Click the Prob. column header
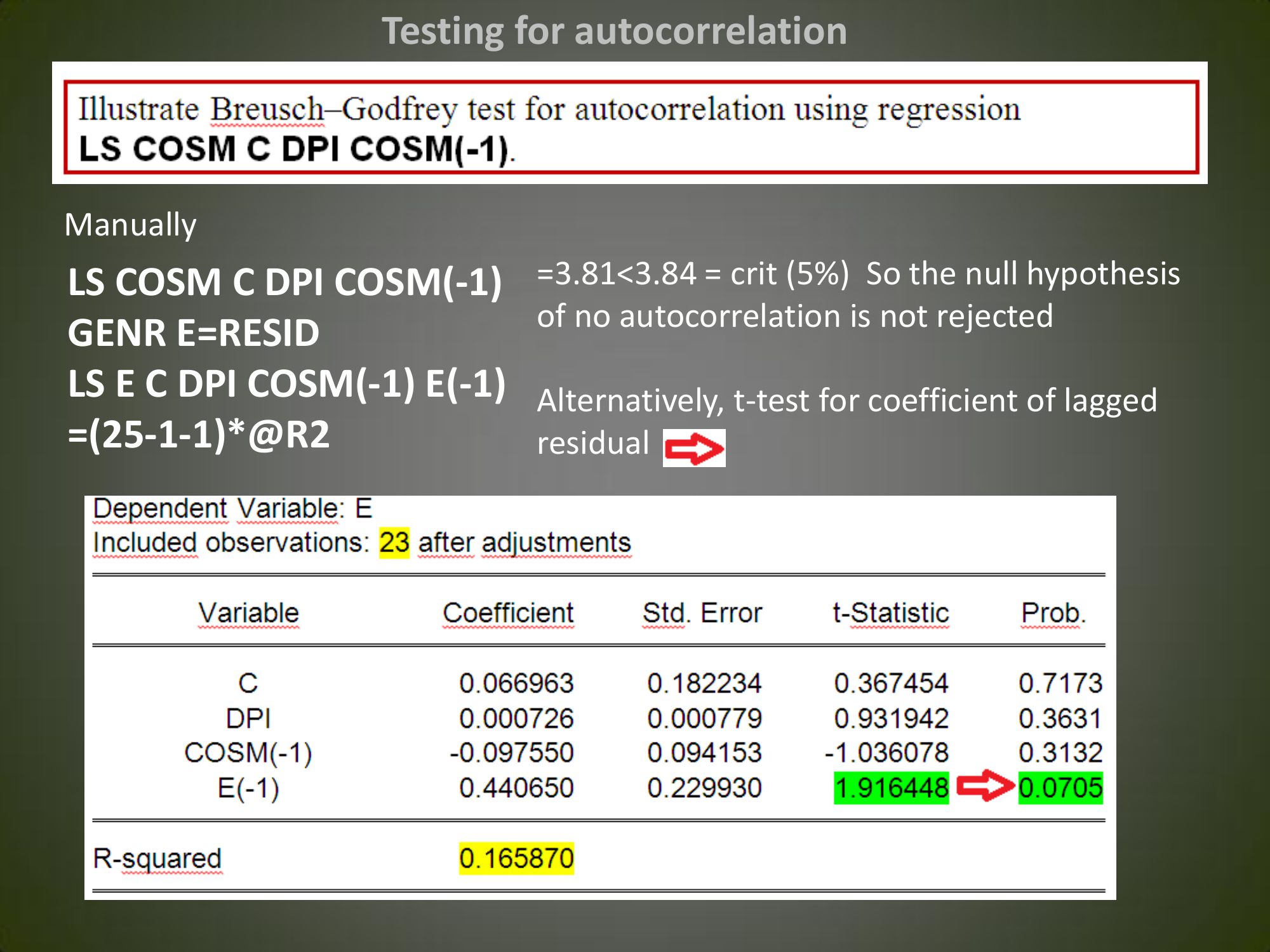 (x=1053, y=613)
